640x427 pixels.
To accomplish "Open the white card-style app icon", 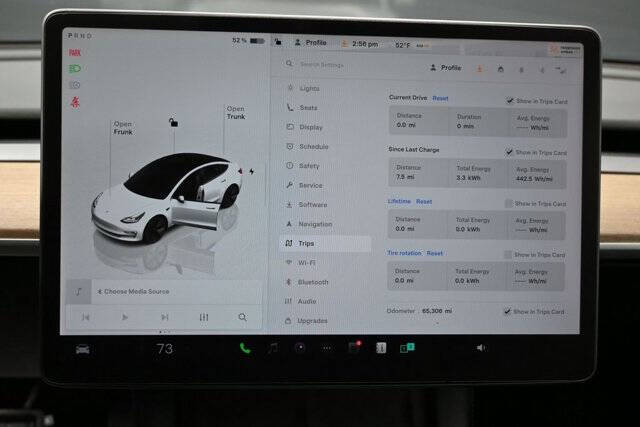I will [x=381, y=348].
